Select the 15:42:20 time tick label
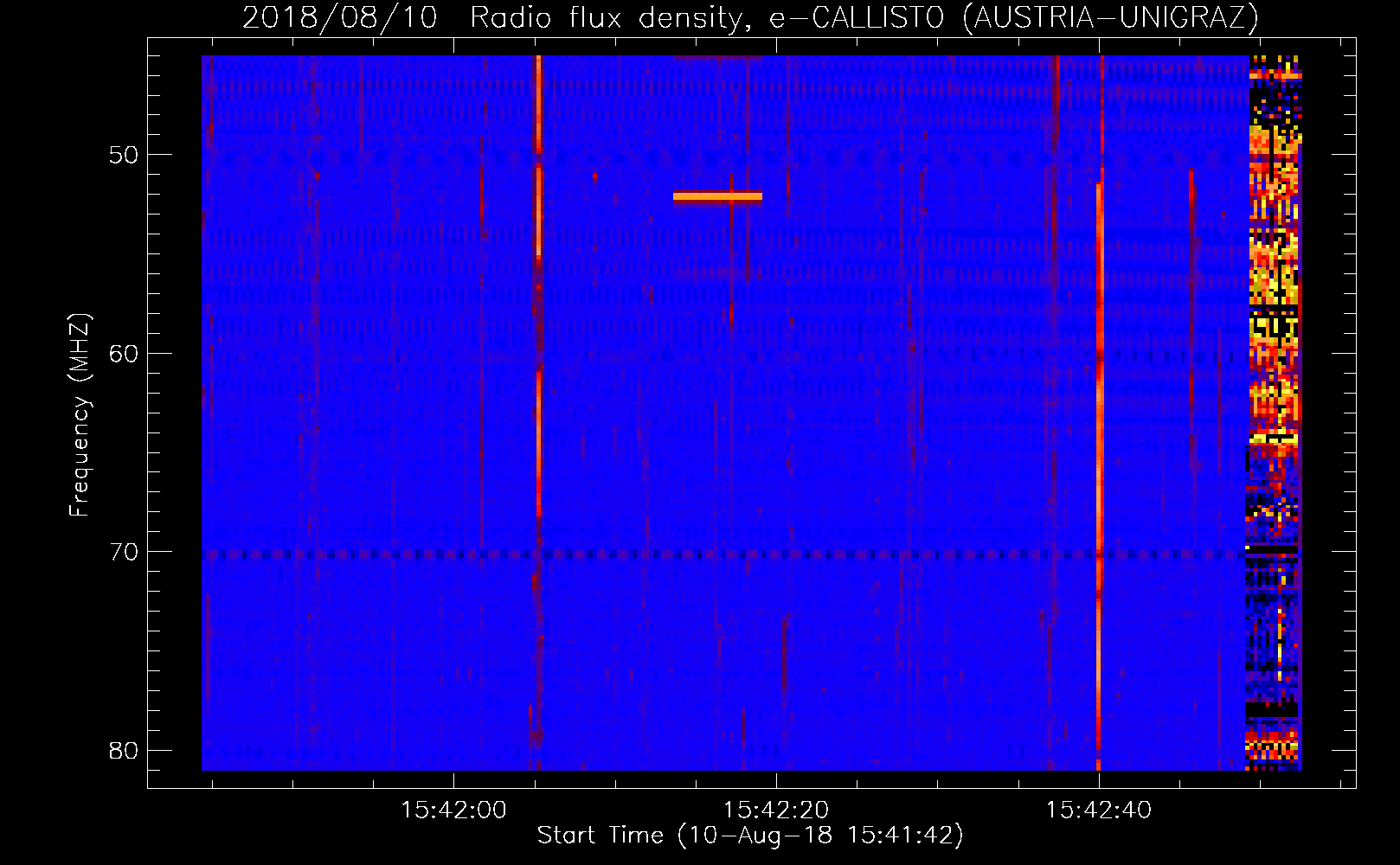 pyautogui.click(x=776, y=810)
